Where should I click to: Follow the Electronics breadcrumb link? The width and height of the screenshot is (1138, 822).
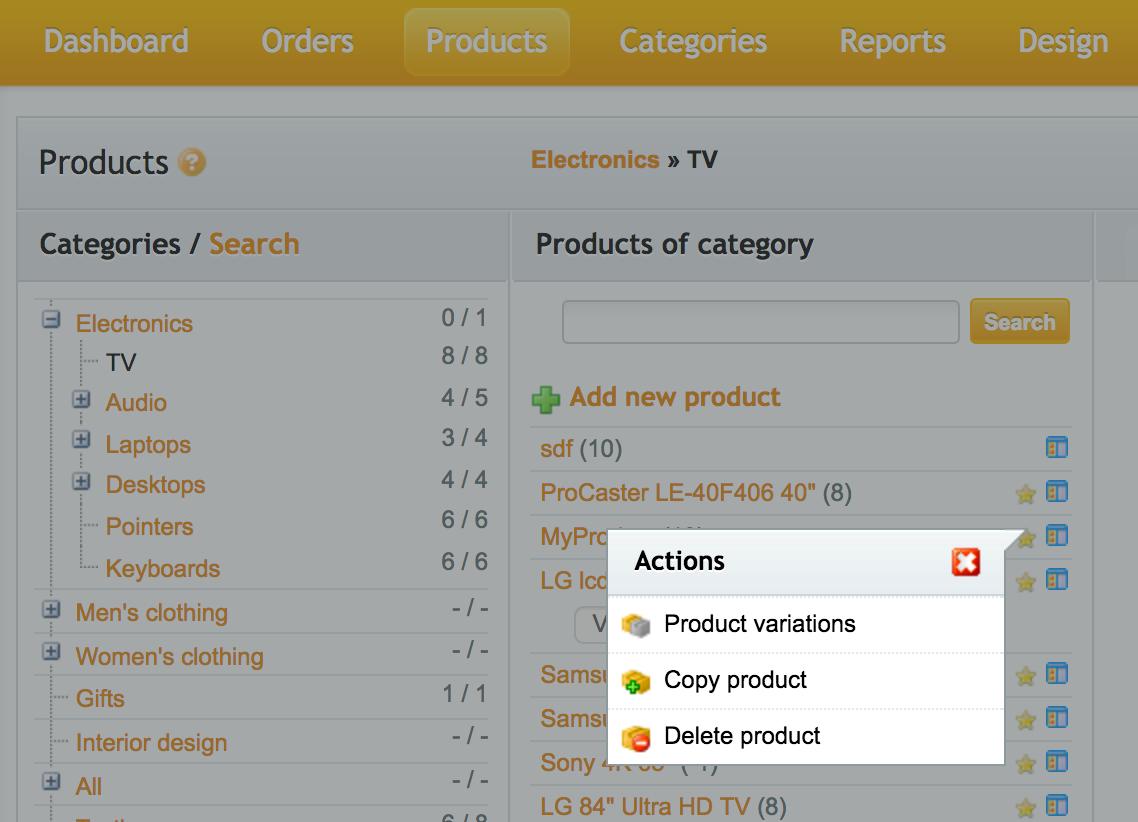595,160
